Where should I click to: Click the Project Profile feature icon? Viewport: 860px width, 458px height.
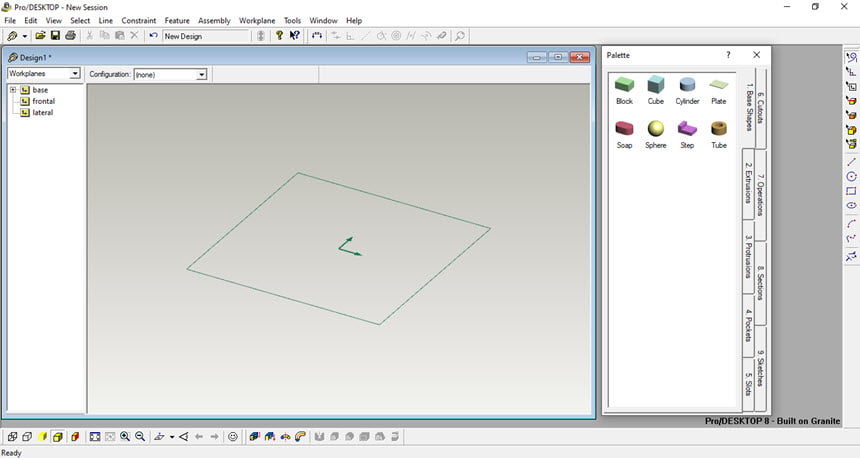tap(269, 437)
